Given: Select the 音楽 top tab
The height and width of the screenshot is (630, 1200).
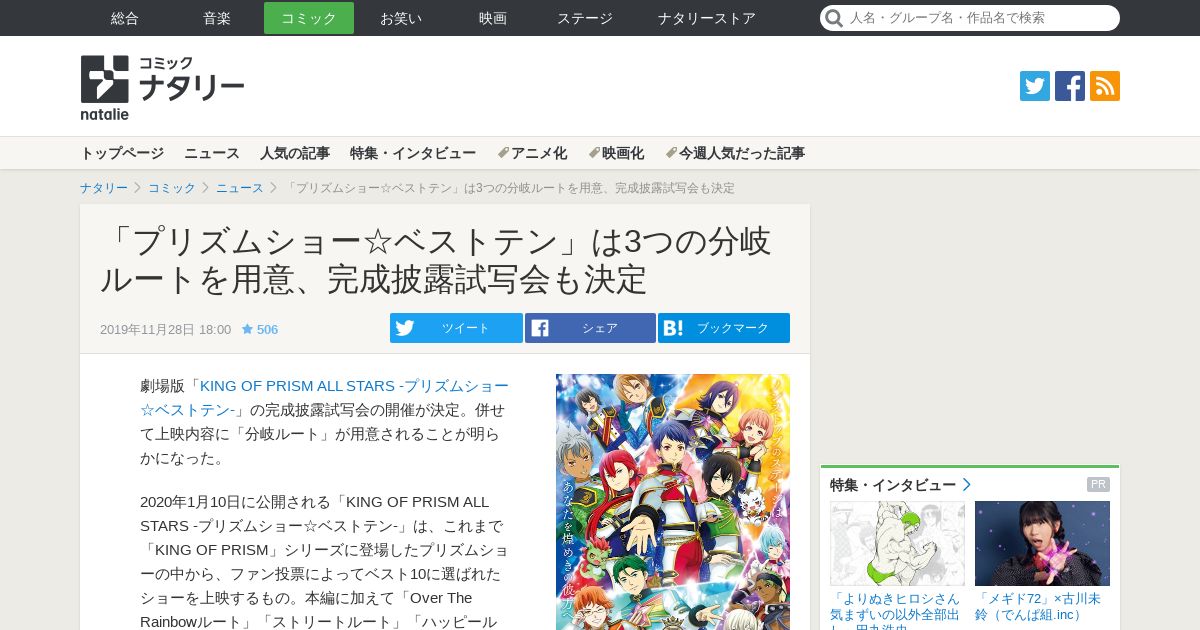Looking at the screenshot, I should pyautogui.click(x=217, y=18).
